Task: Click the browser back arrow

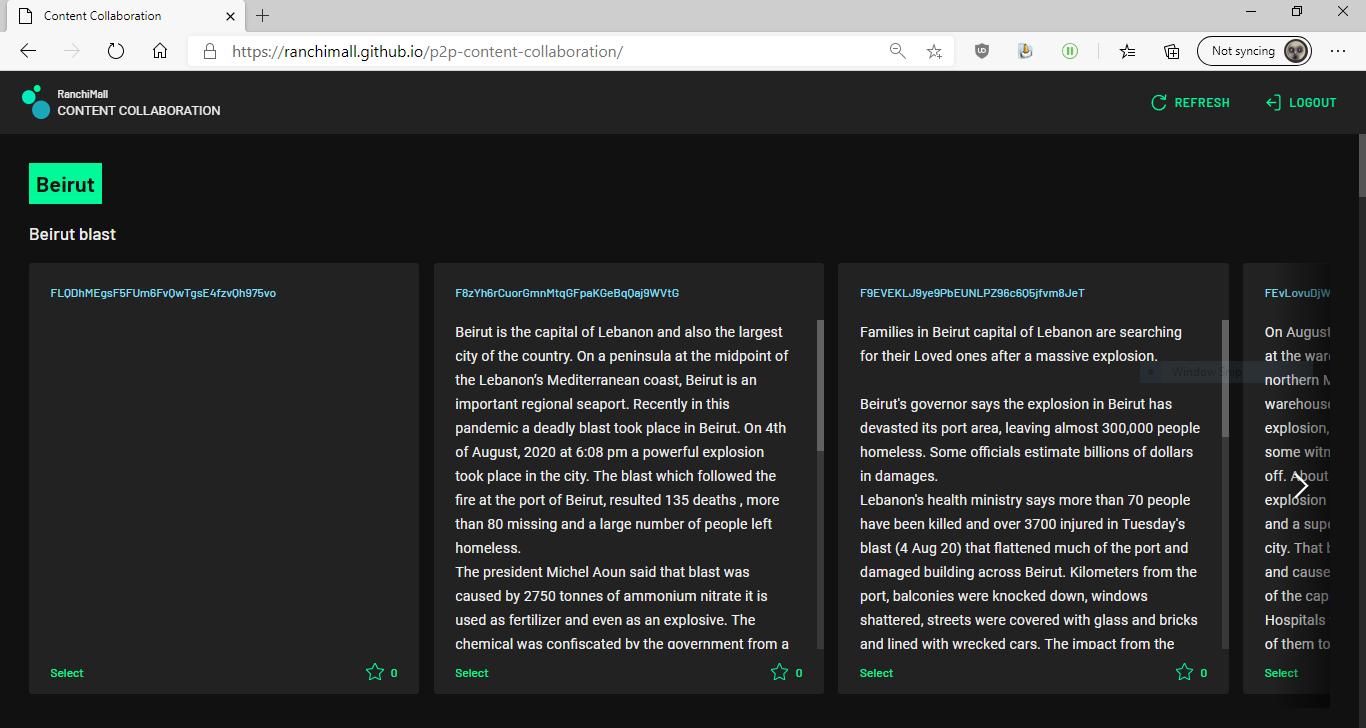Action: [x=28, y=51]
